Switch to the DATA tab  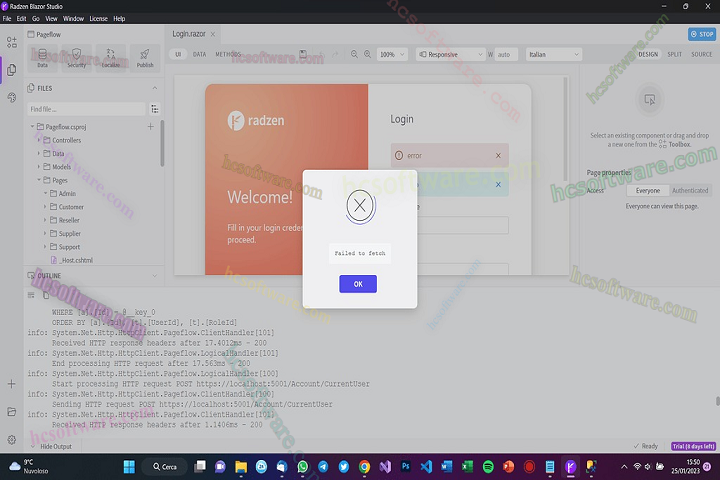coord(199,54)
